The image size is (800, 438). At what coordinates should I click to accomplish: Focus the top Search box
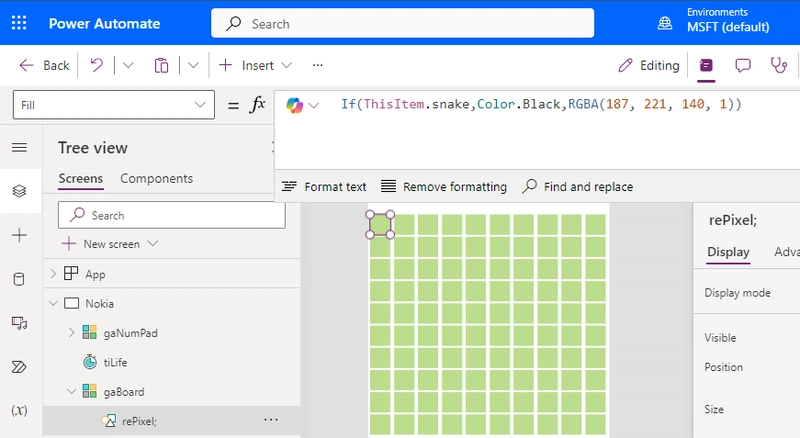click(x=403, y=23)
